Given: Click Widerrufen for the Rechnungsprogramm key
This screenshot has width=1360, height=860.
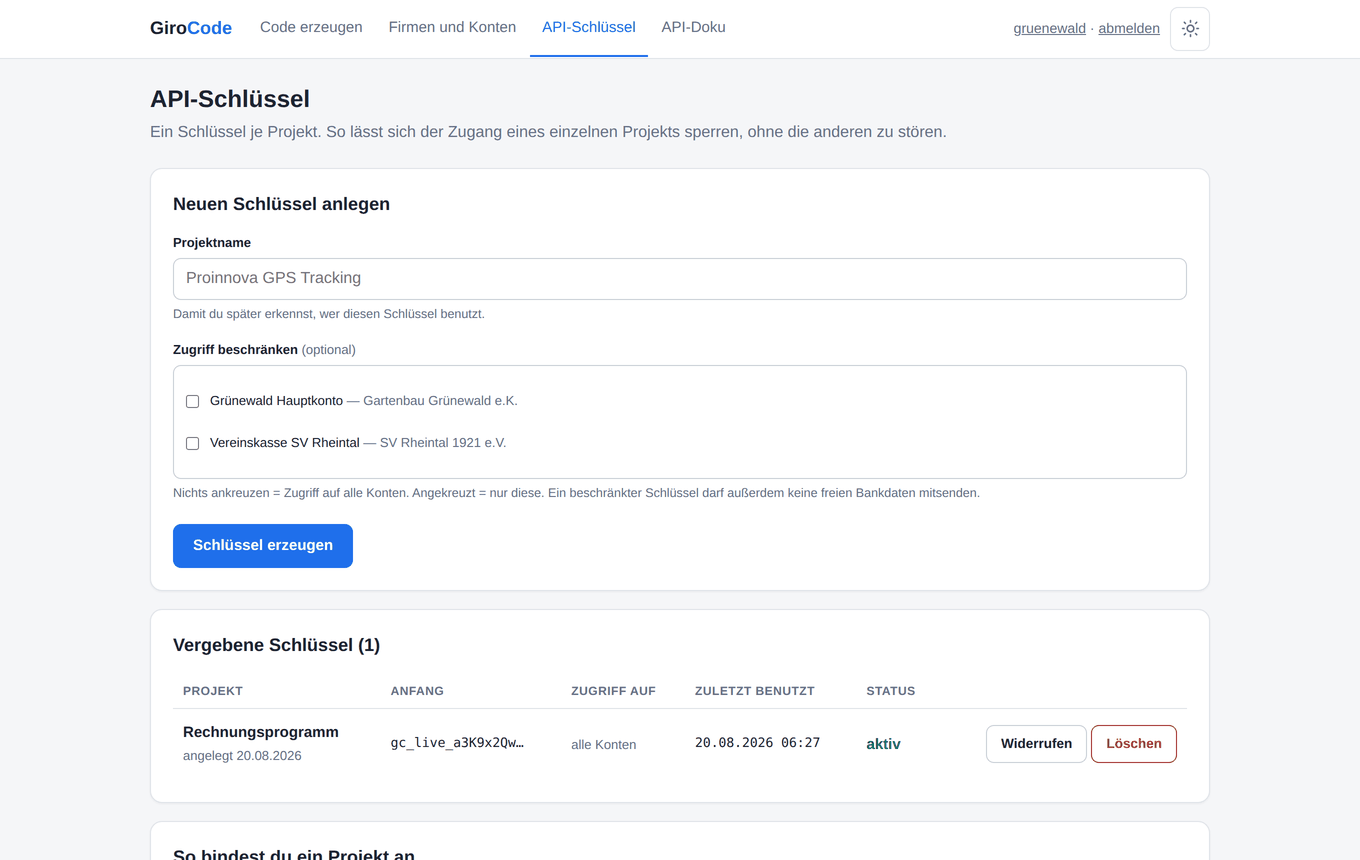Looking at the screenshot, I should point(1036,744).
